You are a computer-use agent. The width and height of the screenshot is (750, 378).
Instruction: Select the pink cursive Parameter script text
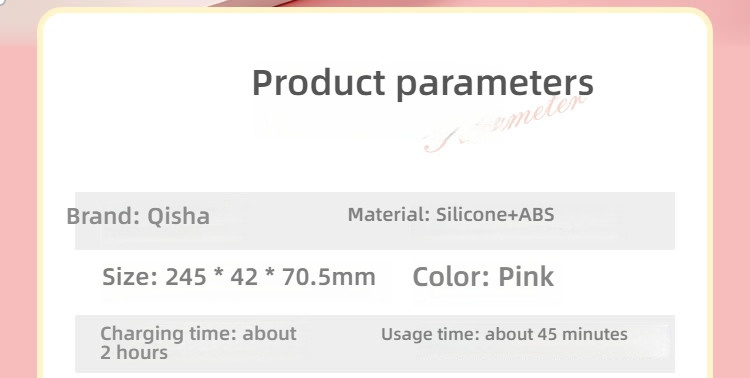click(x=505, y=124)
